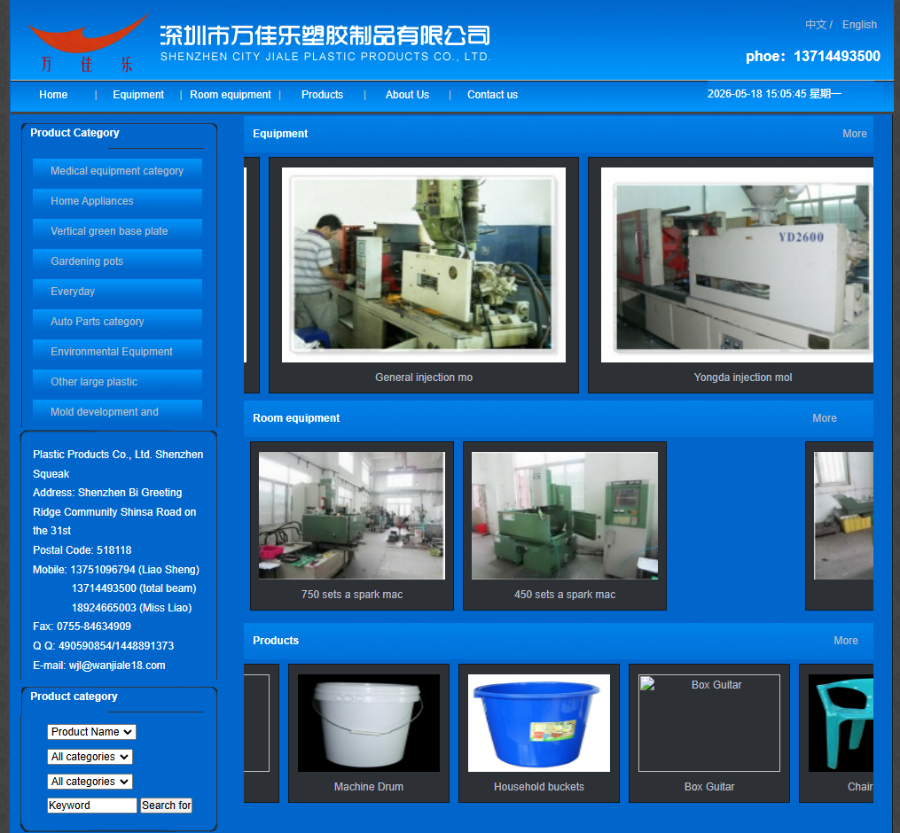Switch language to 中文
This screenshot has height=833, width=900.
tap(816, 25)
